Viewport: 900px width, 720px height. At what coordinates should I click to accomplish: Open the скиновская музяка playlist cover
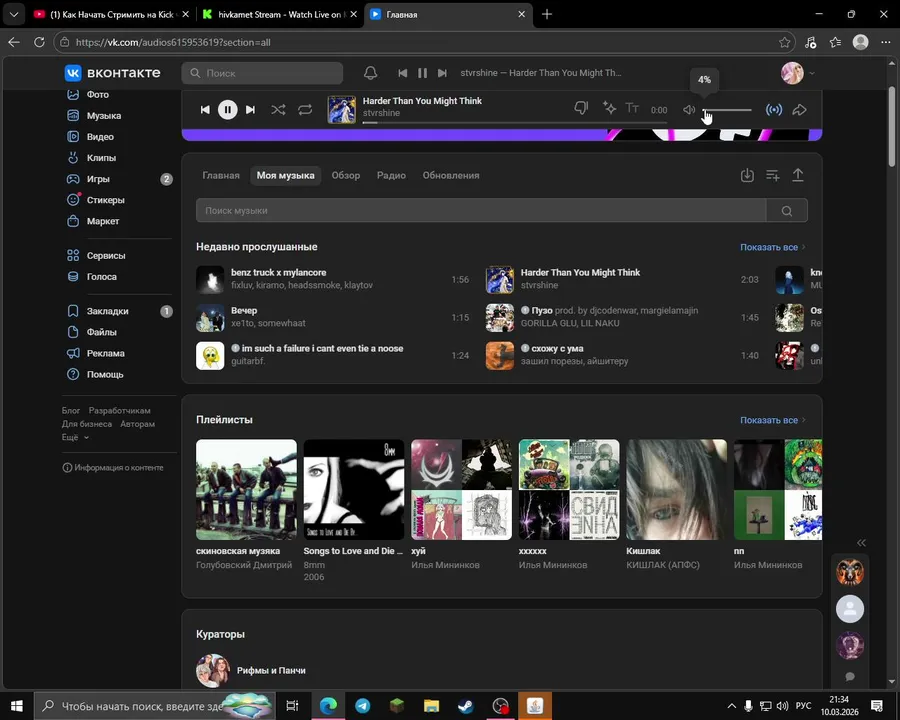[246, 489]
